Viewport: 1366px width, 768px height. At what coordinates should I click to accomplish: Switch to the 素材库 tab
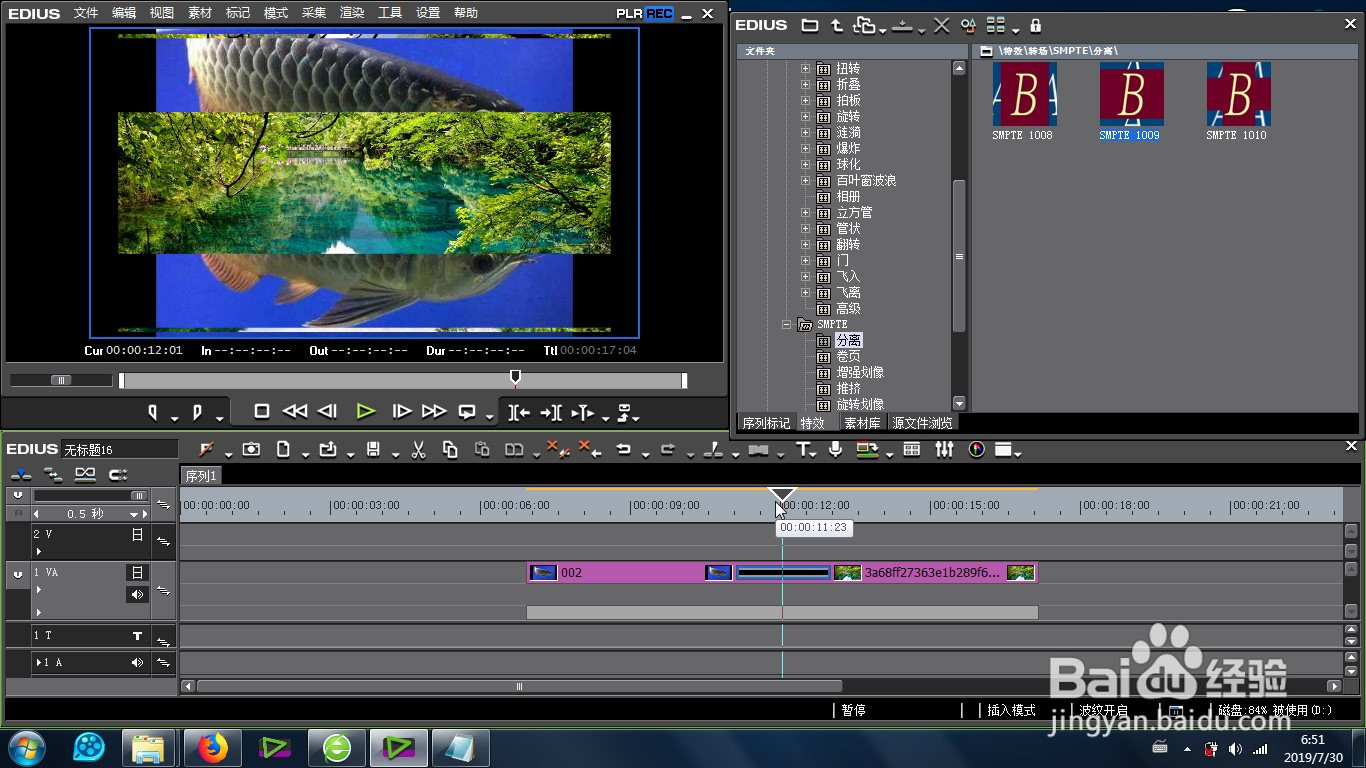(x=863, y=423)
